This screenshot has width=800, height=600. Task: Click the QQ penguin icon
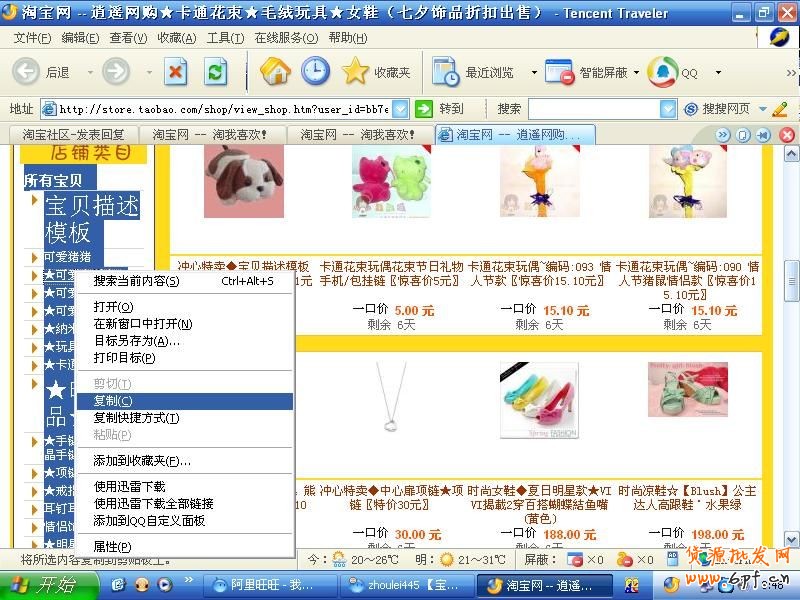pos(662,72)
